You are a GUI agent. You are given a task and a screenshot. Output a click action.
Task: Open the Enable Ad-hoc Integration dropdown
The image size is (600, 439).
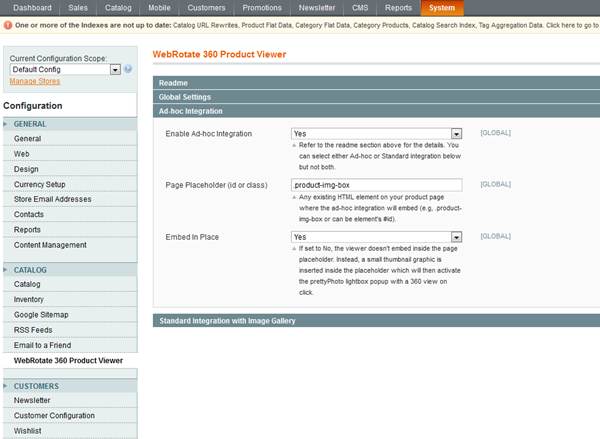pyautogui.click(x=376, y=133)
